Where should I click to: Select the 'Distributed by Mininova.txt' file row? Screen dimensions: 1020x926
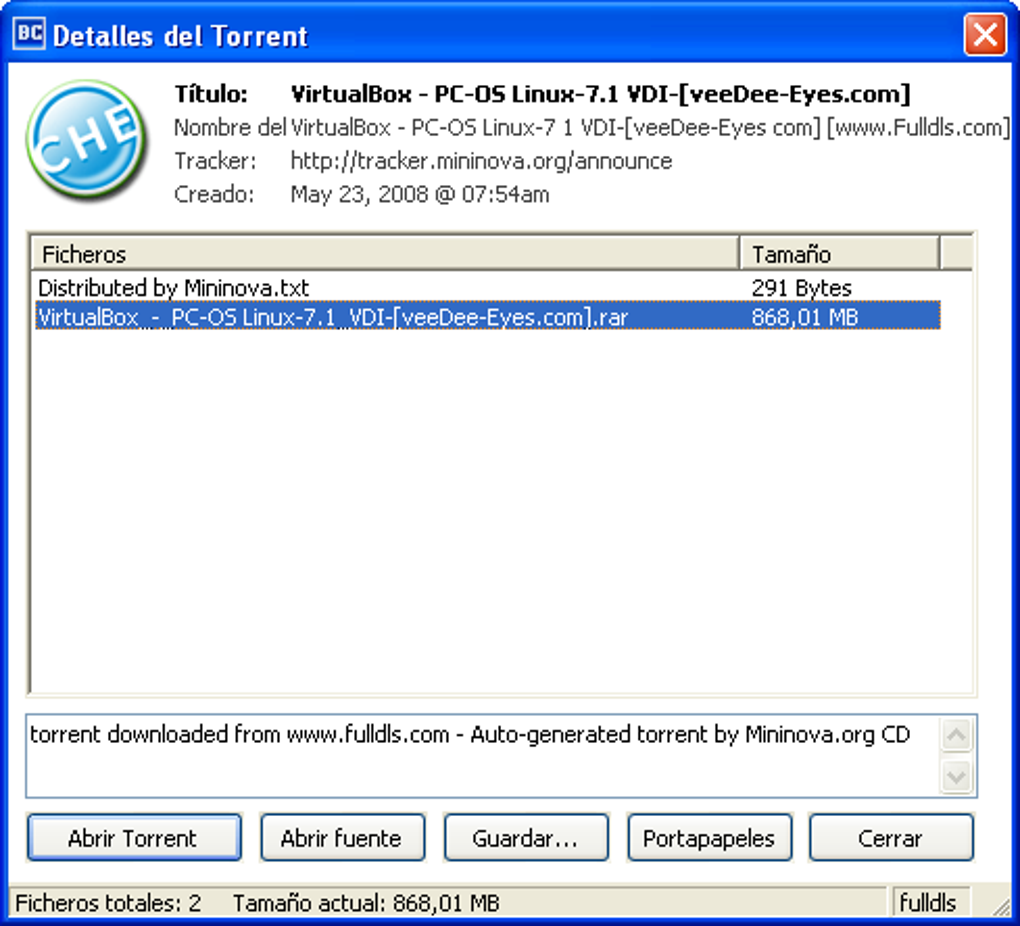(x=488, y=288)
